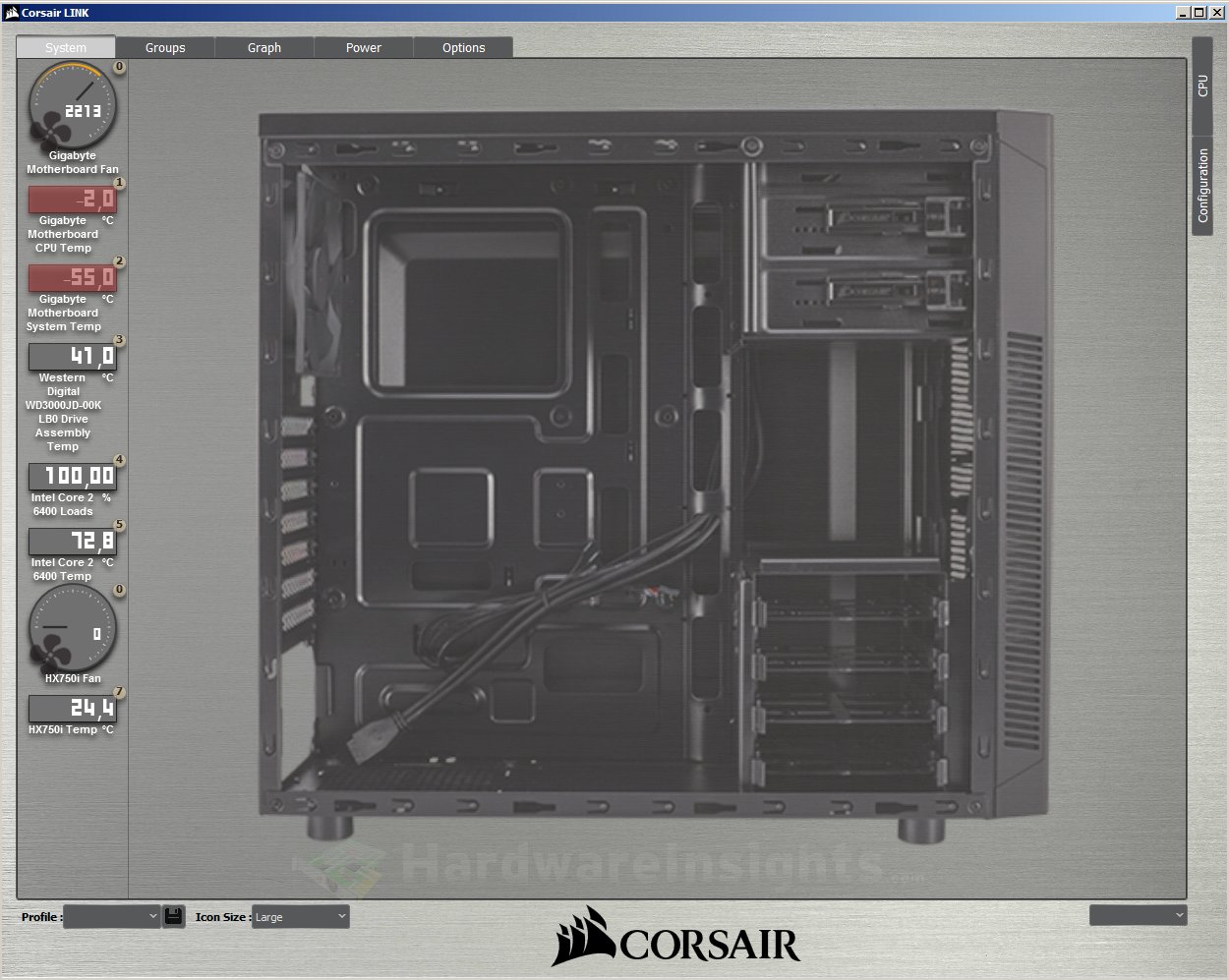Screen dimensions: 1229x980
Task: Click the Intel Core 2 6400 Temp readout
Action: tap(72, 542)
